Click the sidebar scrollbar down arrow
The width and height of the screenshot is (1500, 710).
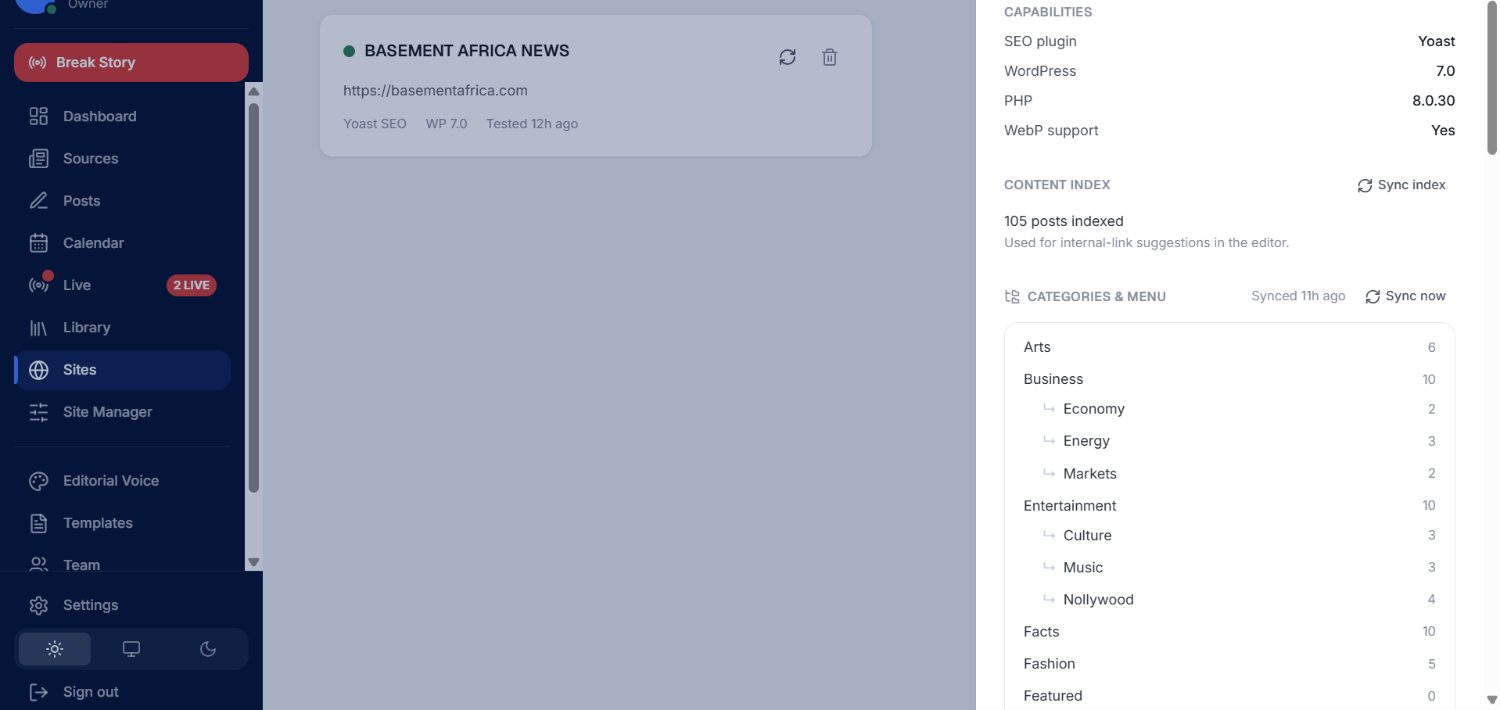click(x=254, y=562)
